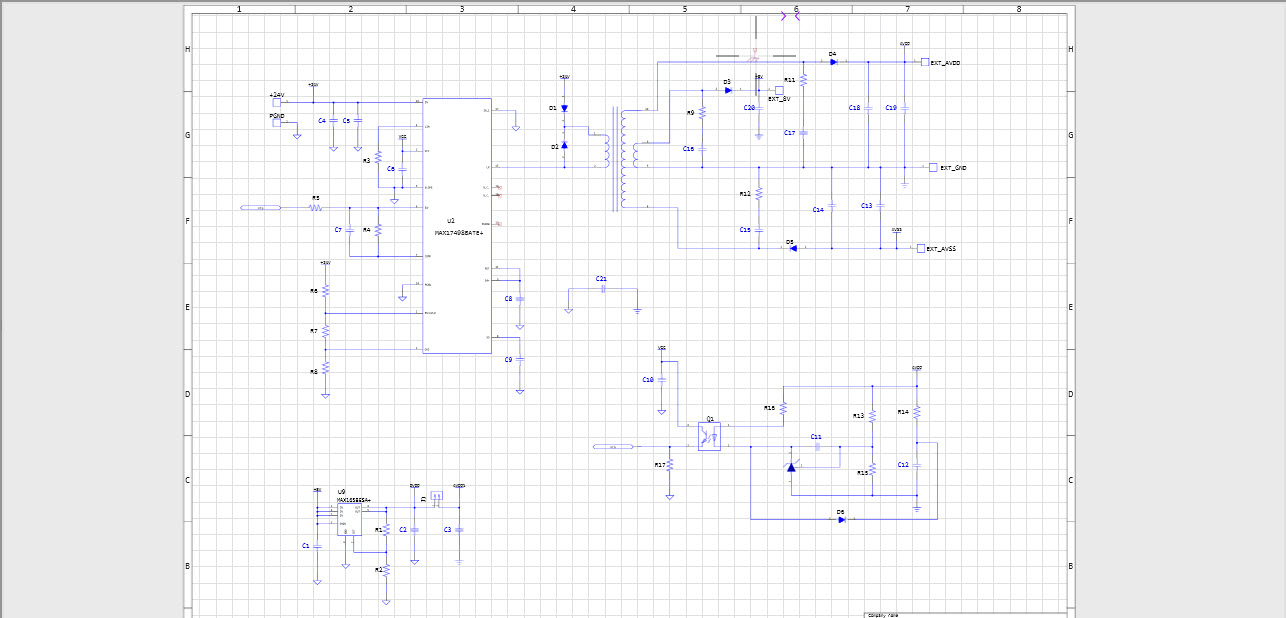Select capacitor C15 symbol
The width and height of the screenshot is (1286, 618).
[x=759, y=229]
